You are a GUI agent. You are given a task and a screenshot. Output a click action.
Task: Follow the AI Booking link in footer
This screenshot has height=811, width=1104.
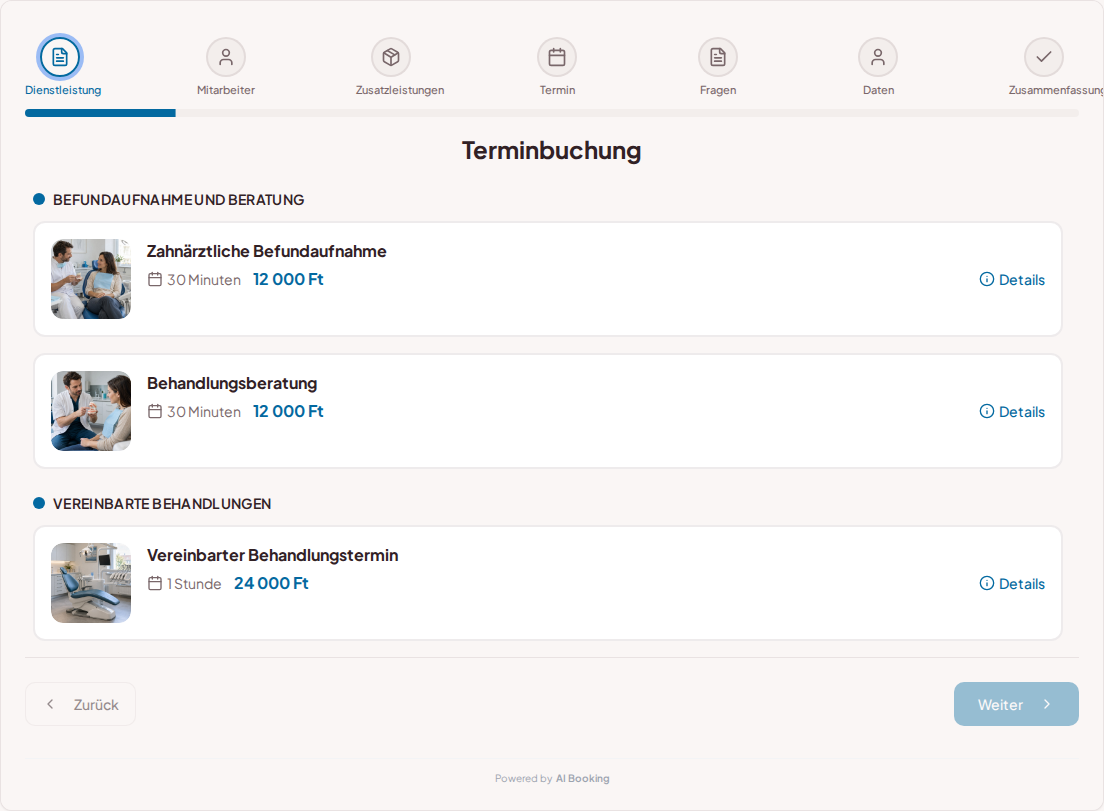point(582,779)
